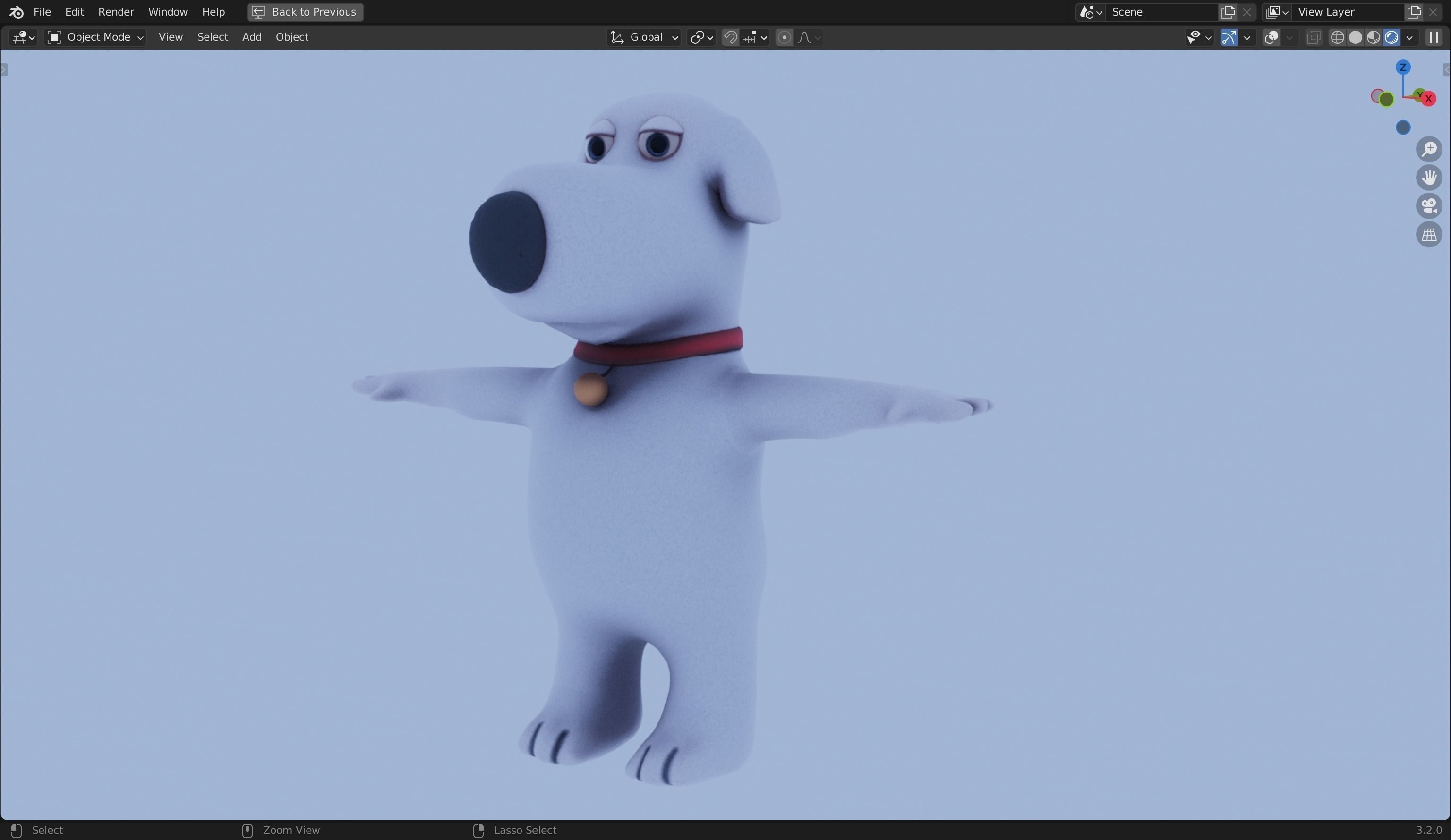Toggle X-ray mode
This screenshot has width=1451, height=840.
[1314, 37]
